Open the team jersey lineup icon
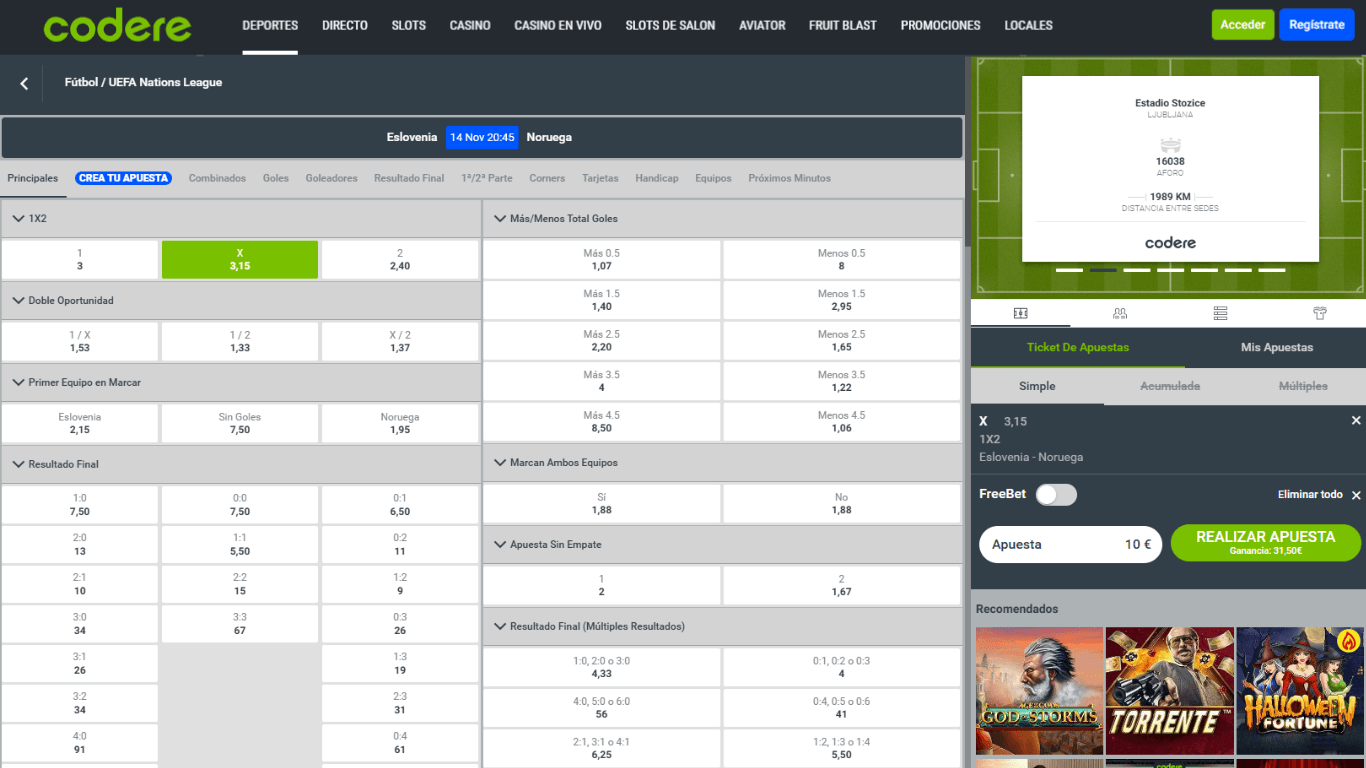This screenshot has height=768, width=1366. (1319, 313)
